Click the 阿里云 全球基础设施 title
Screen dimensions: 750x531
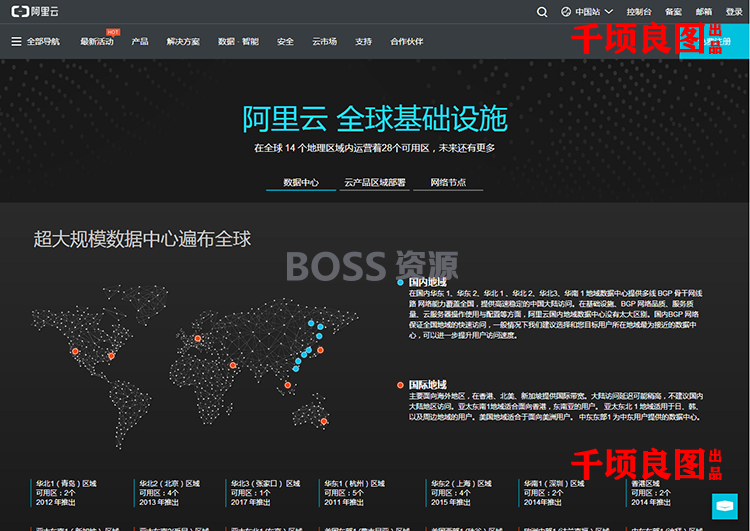pyautogui.click(x=375, y=118)
